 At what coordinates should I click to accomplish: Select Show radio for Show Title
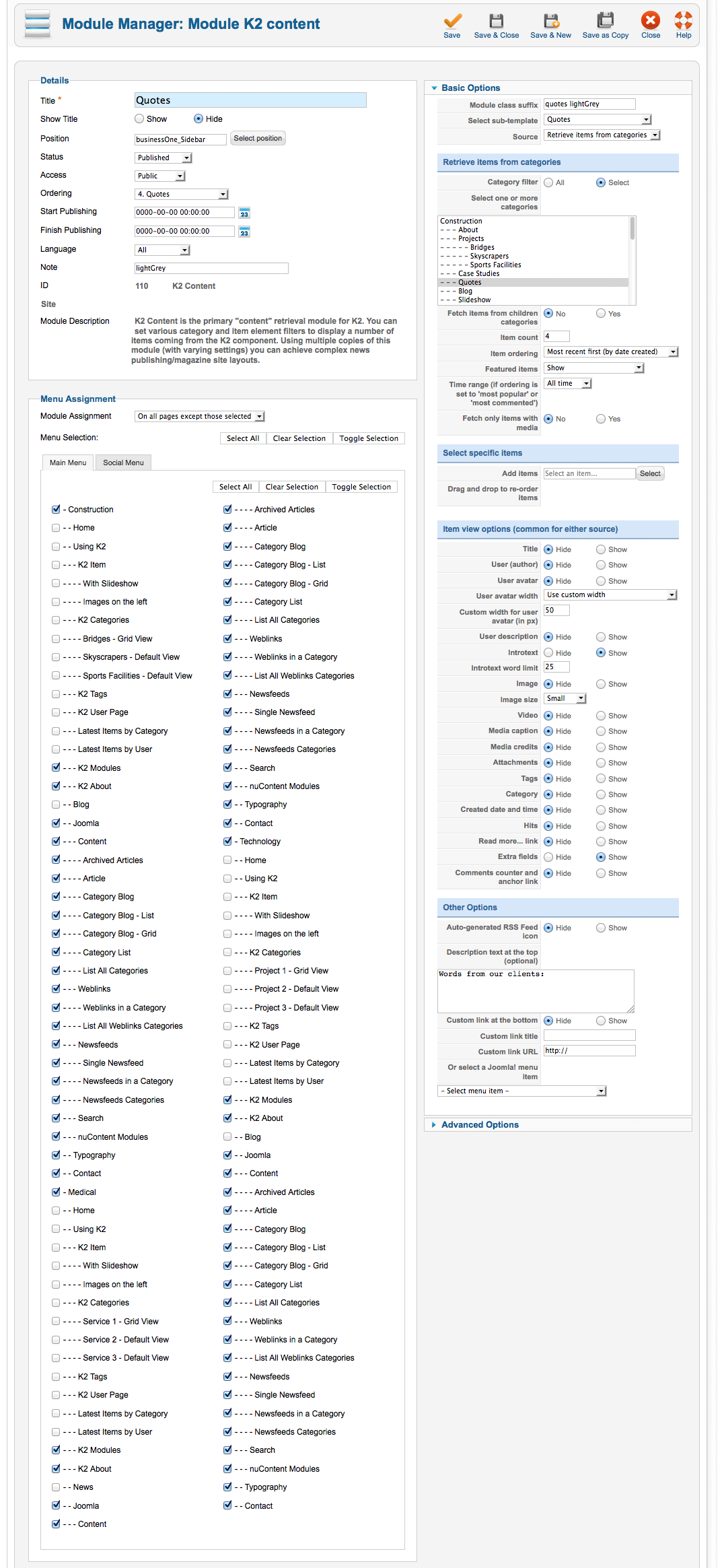click(139, 119)
